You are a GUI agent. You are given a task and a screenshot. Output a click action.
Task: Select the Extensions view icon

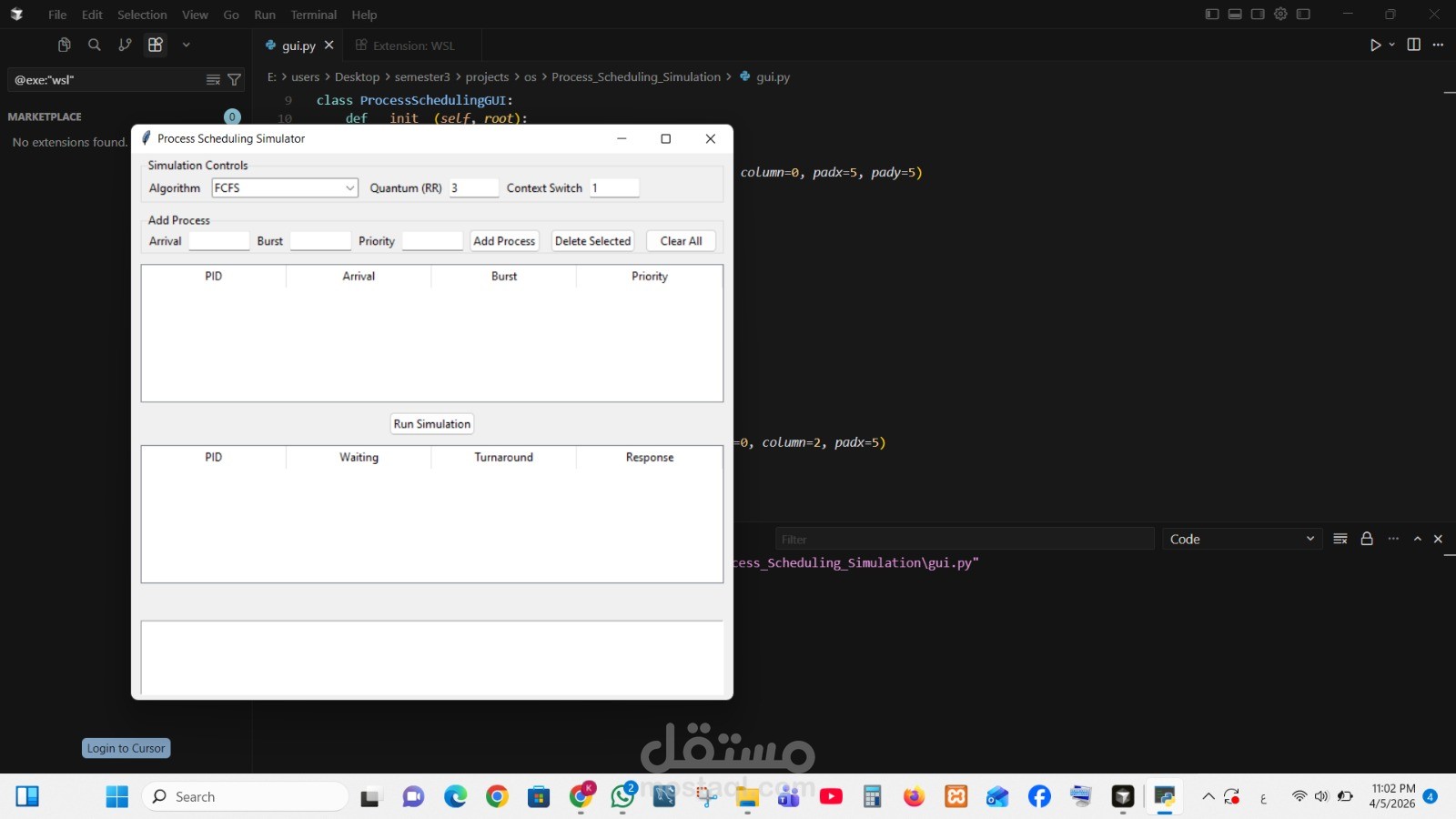(x=156, y=45)
